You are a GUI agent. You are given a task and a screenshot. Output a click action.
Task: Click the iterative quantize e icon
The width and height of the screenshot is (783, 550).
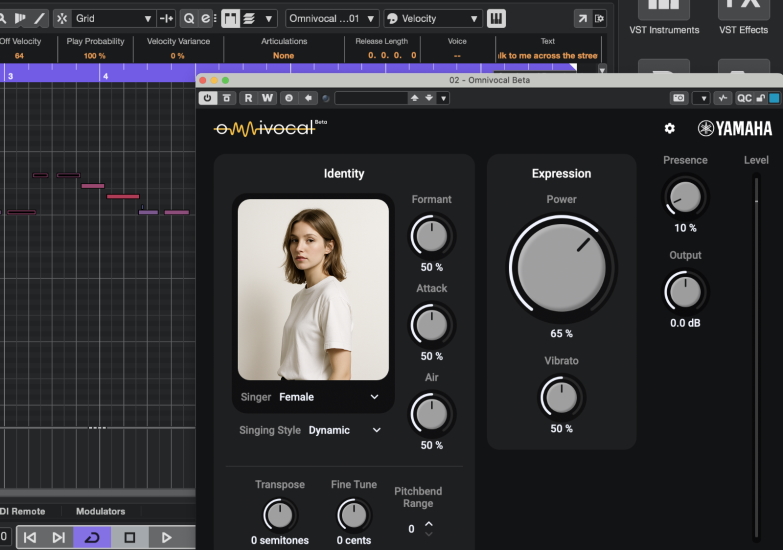205,18
